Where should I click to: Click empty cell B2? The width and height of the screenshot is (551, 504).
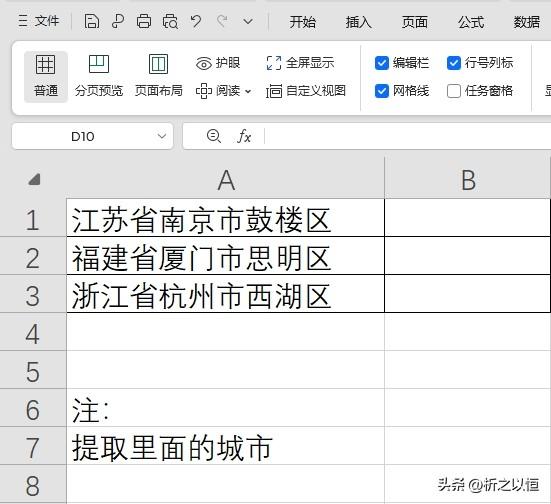(x=468, y=256)
